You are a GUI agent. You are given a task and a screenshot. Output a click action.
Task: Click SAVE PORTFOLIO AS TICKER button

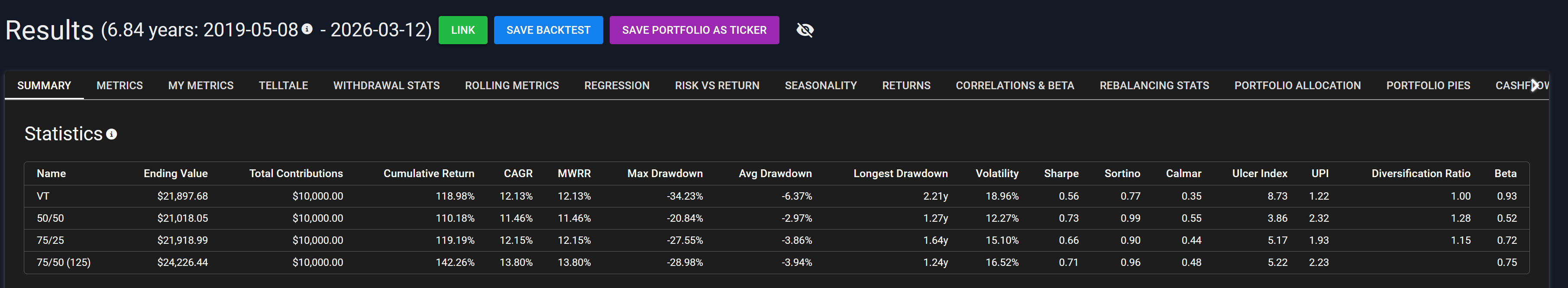click(x=694, y=30)
